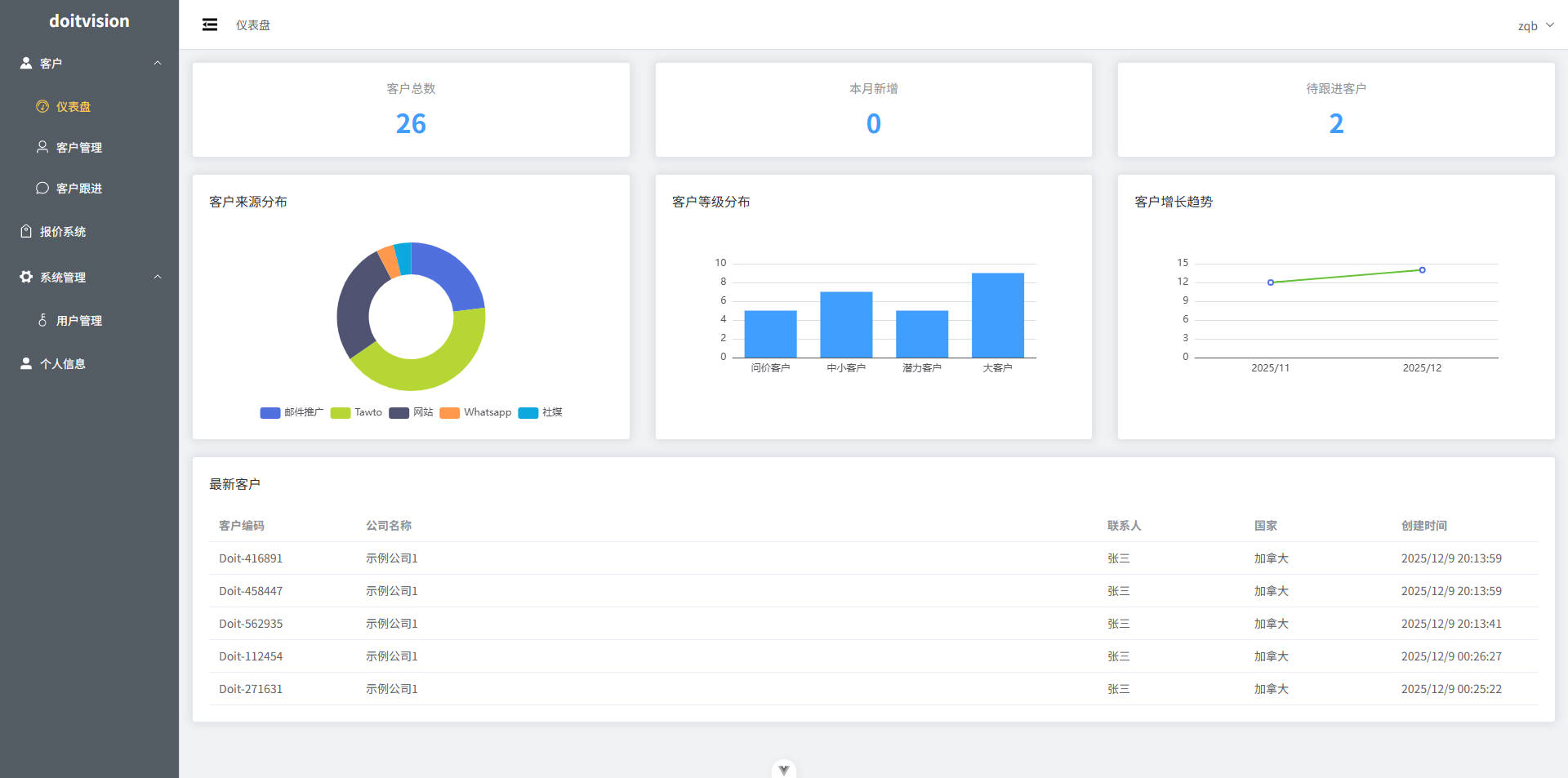Collapse the 客户 menu chevron

158,63
